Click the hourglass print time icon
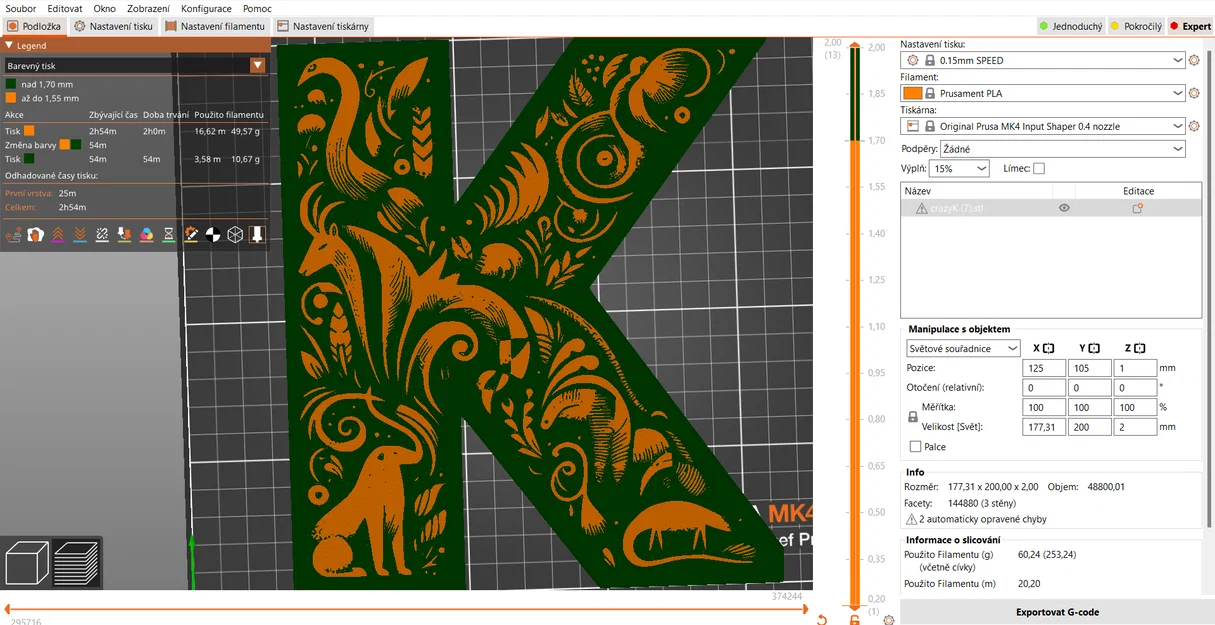Screen dimensions: 1215x625 [168, 234]
